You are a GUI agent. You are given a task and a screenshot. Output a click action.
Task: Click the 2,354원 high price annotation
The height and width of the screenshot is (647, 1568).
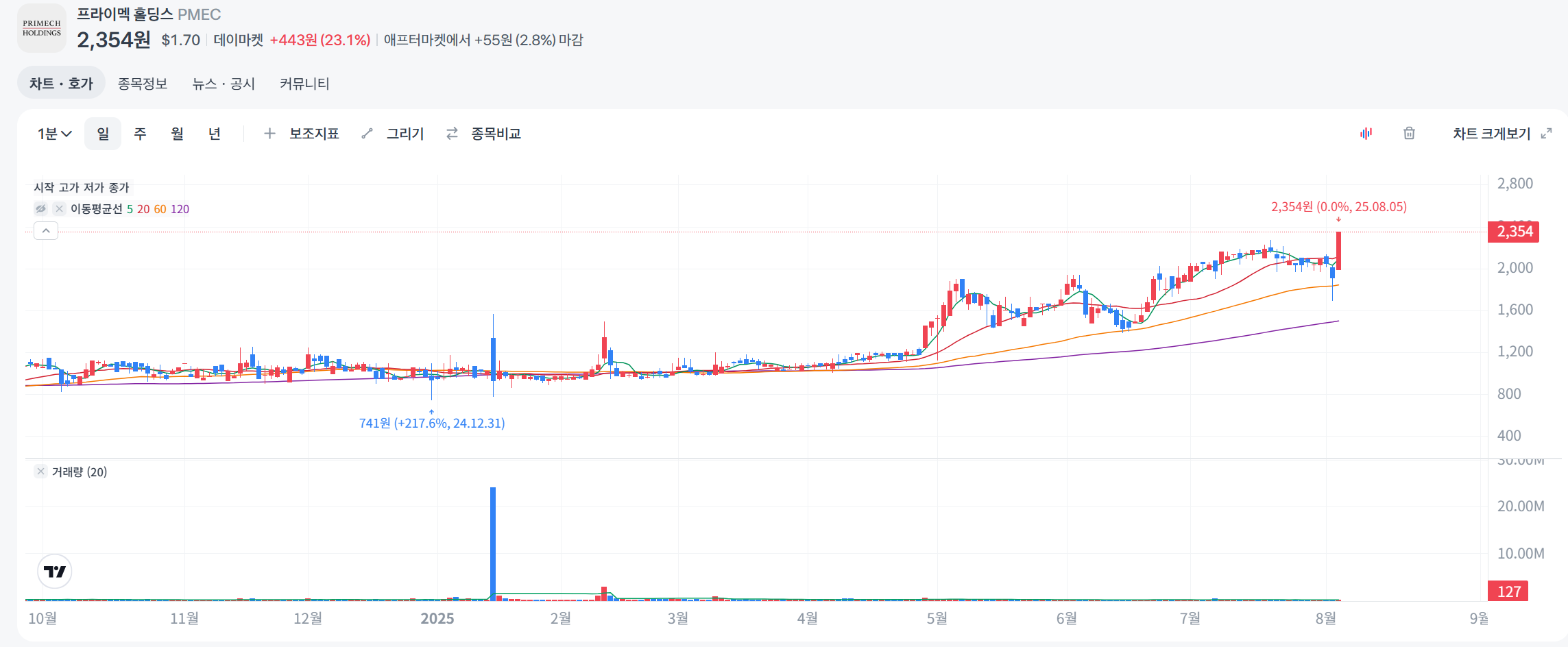pos(1339,206)
